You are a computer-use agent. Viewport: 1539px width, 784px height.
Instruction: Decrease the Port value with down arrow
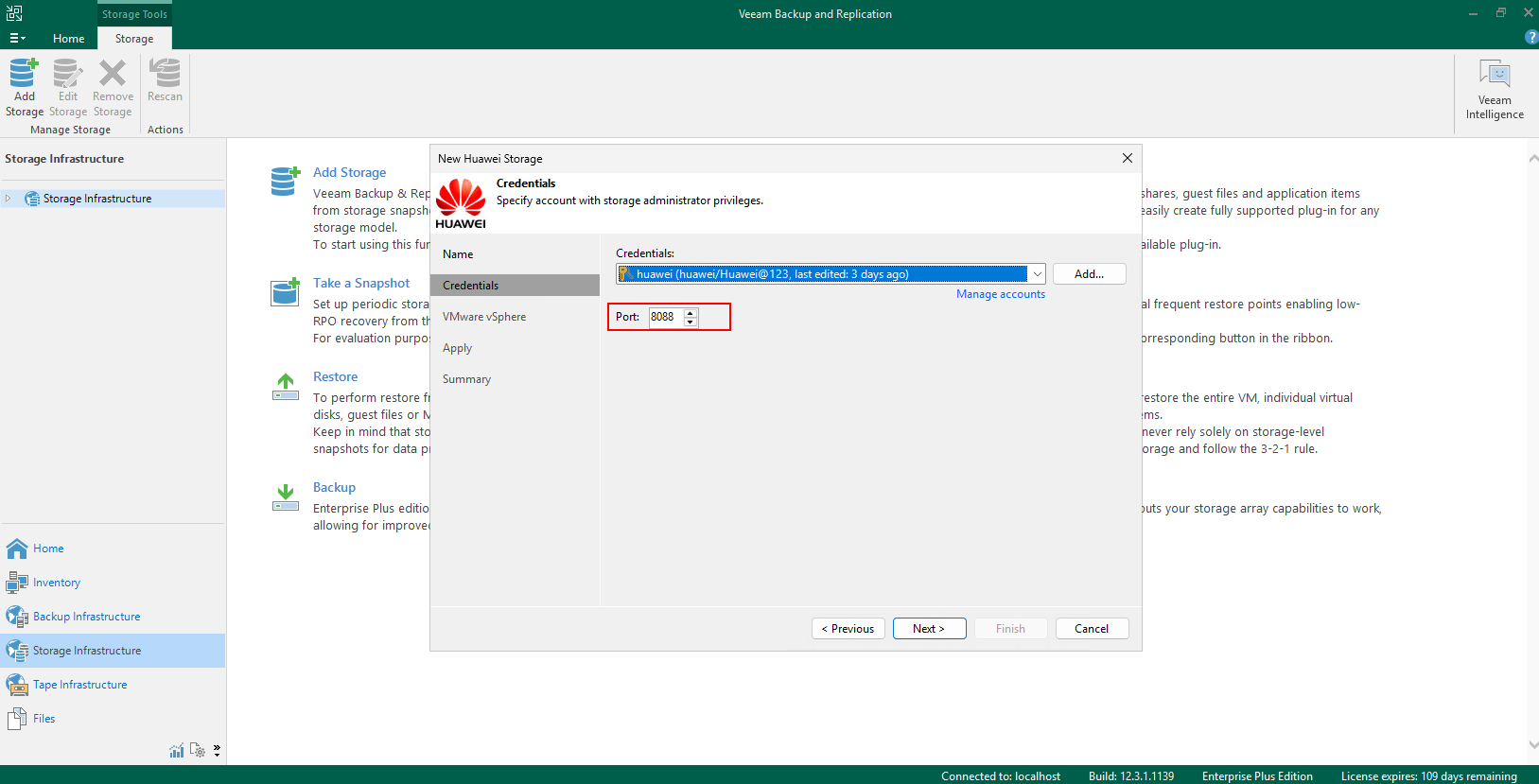tap(691, 322)
